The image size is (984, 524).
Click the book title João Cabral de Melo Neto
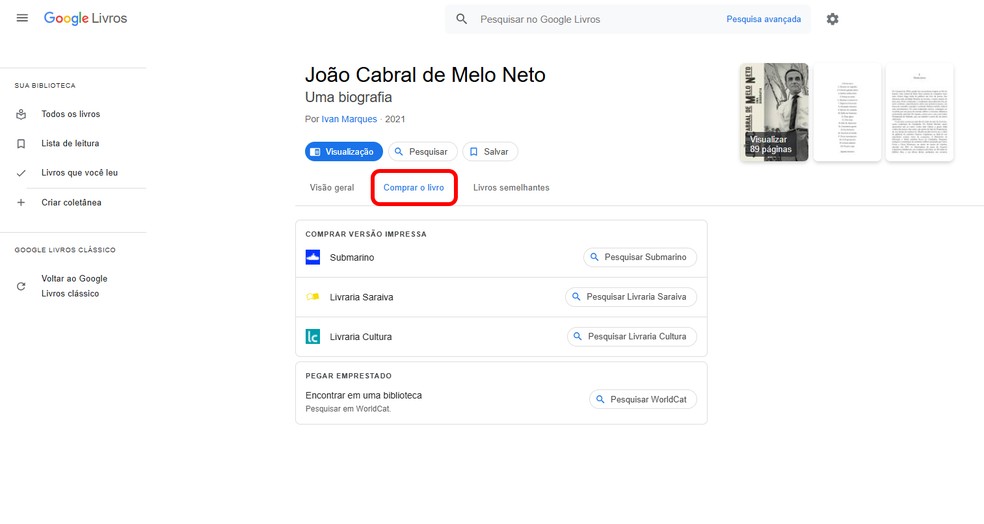tap(425, 75)
